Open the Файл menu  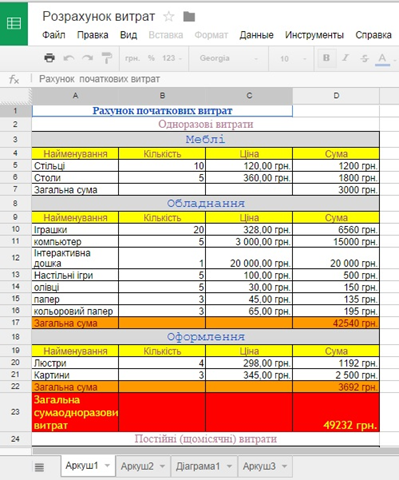53,35
